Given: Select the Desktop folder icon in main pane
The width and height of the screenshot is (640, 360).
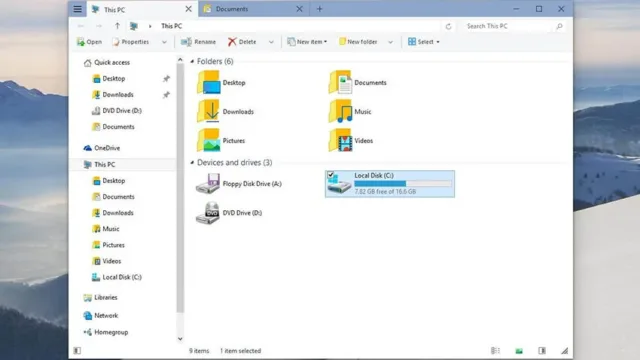Looking at the screenshot, I should coord(209,82).
